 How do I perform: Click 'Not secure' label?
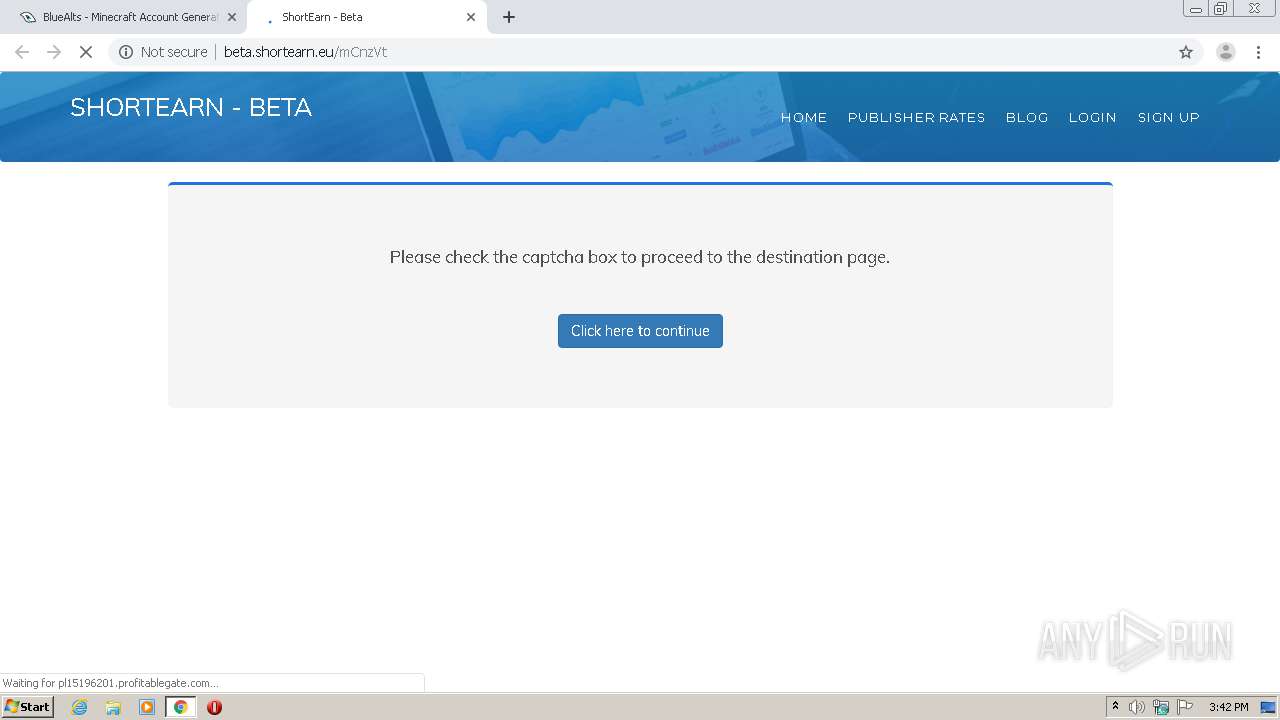(x=174, y=52)
